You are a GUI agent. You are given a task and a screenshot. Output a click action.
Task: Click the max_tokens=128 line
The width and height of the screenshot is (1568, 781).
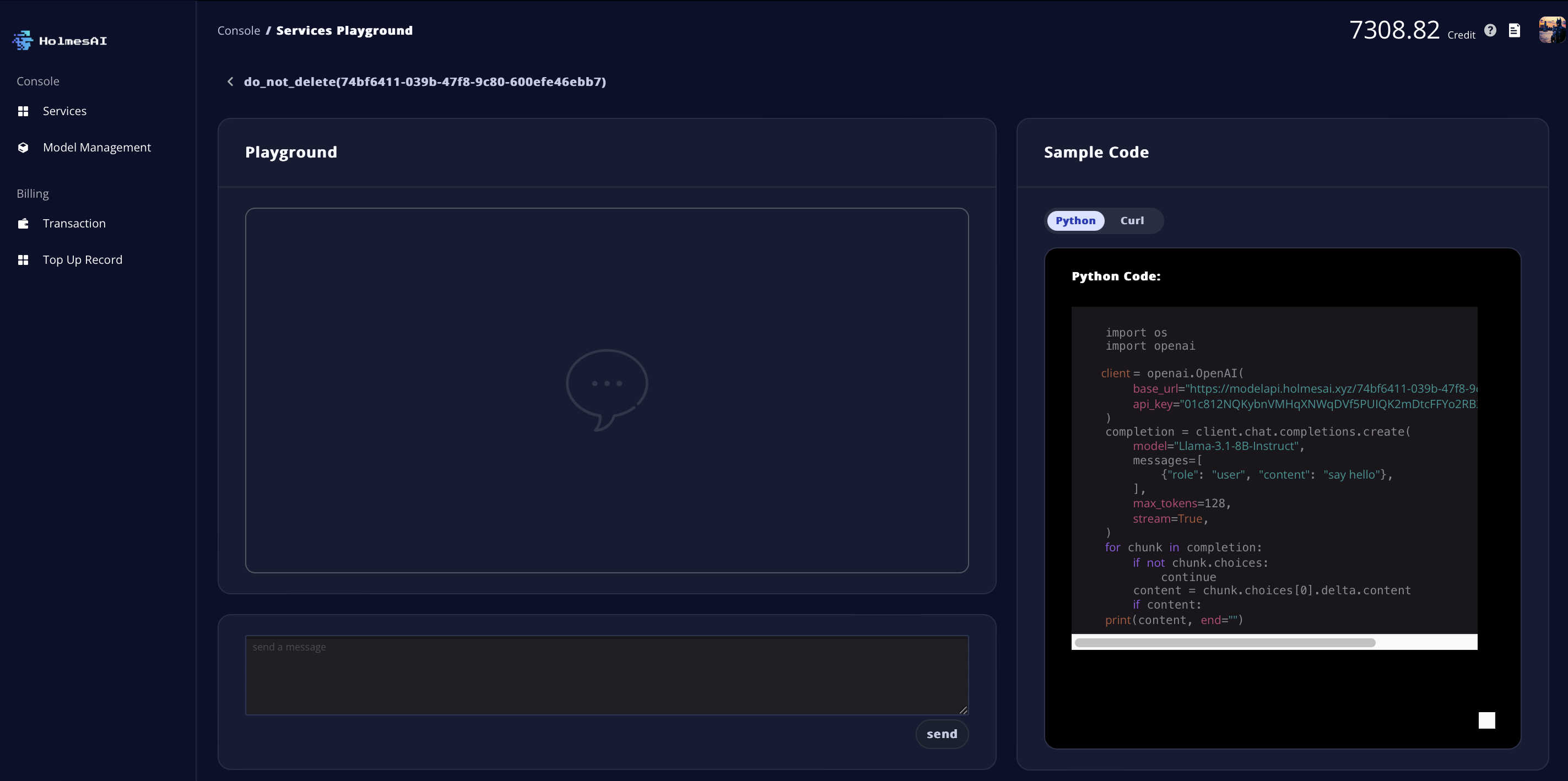coord(1181,503)
